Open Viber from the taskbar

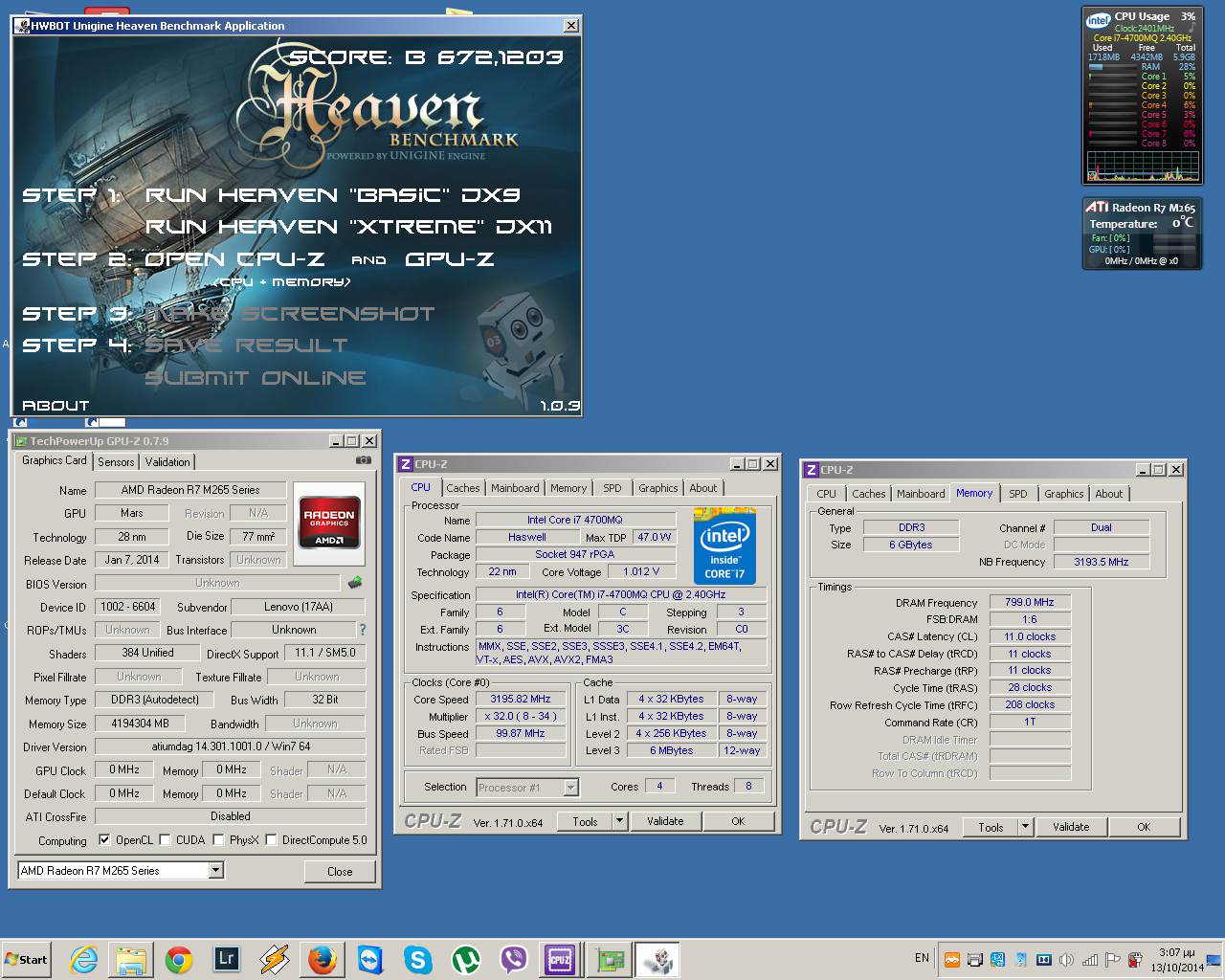click(x=514, y=959)
